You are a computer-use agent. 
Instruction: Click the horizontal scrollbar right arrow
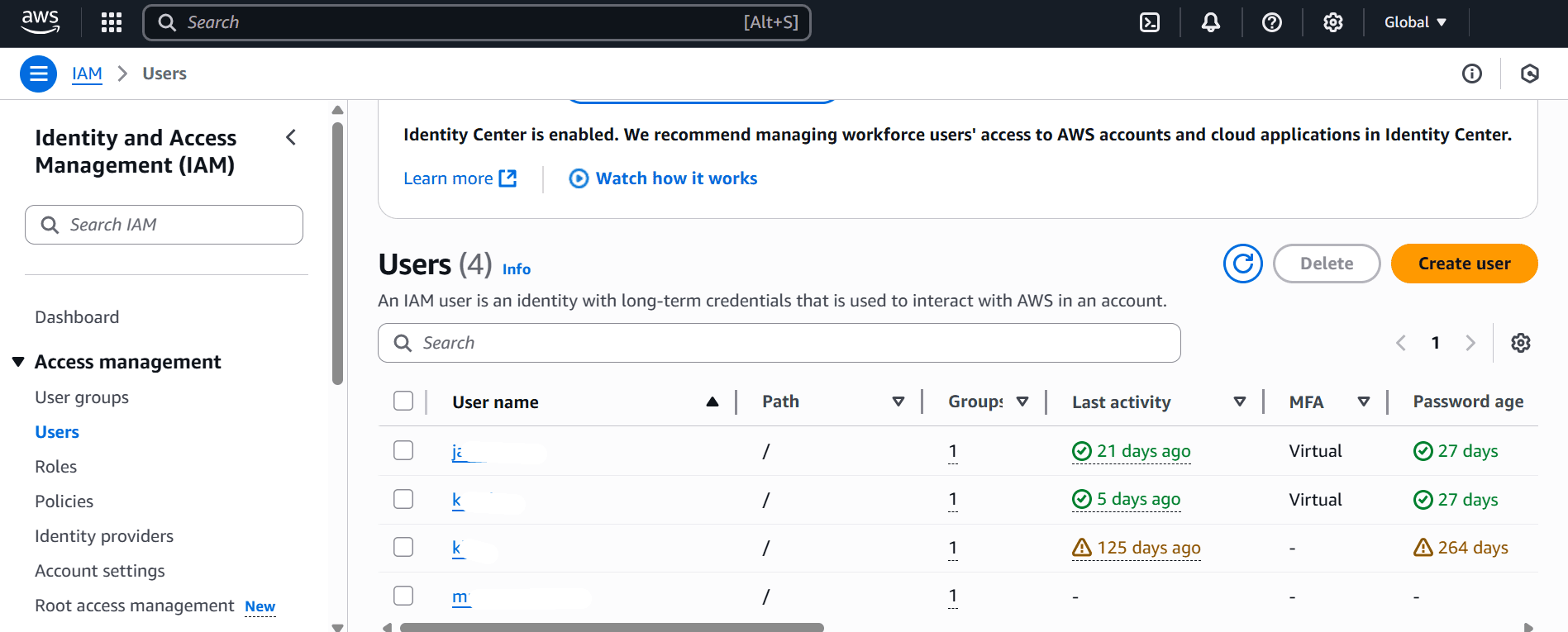pyautogui.click(x=1528, y=628)
